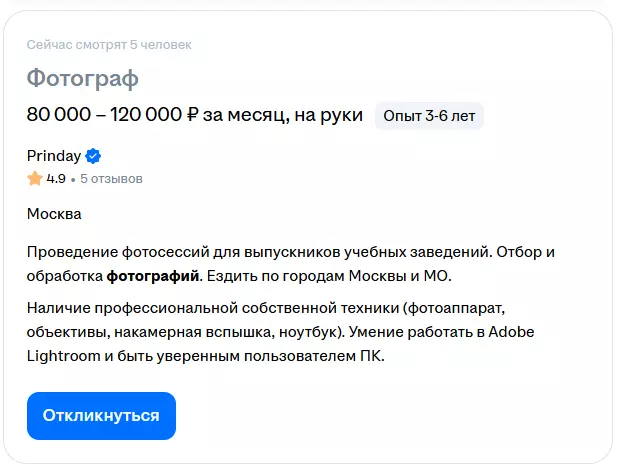
Task: Click the на руки salary note
Action: 326,116
